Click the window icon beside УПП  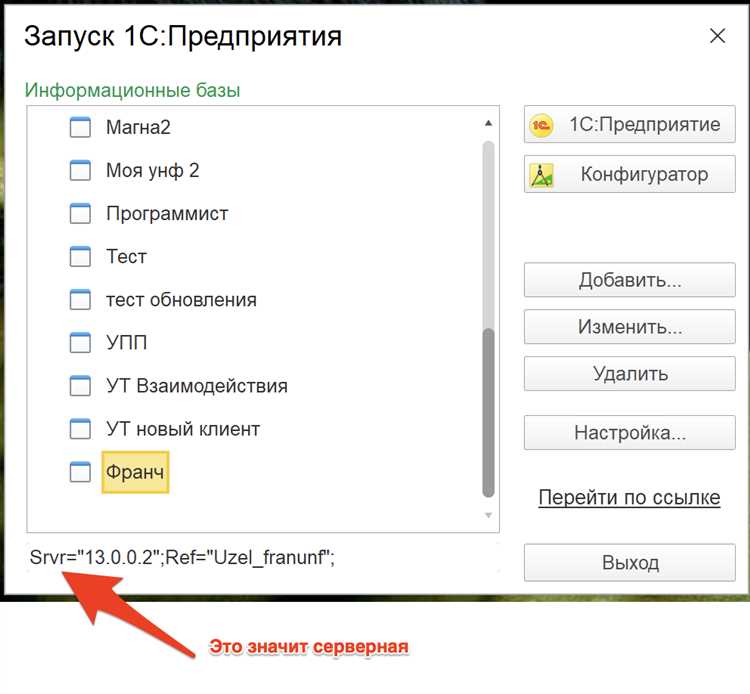point(80,342)
